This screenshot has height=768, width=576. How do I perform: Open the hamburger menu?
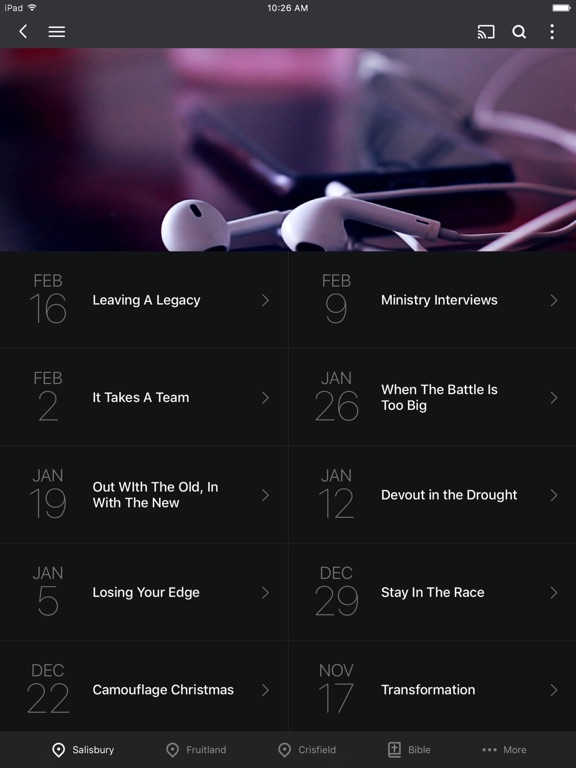pyautogui.click(x=57, y=32)
